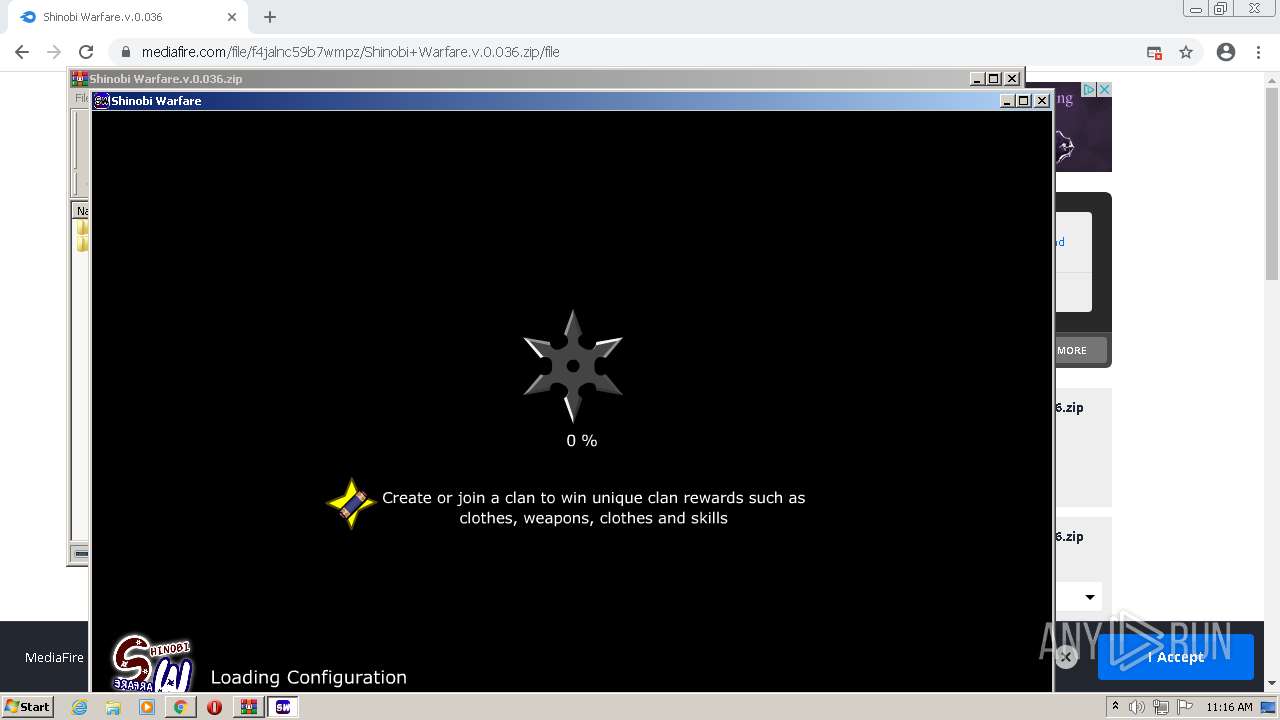Image resolution: width=1280 pixels, height=720 pixels.
Task: Maximize the Shinobi Warfare game window
Action: pyautogui.click(x=1023, y=101)
